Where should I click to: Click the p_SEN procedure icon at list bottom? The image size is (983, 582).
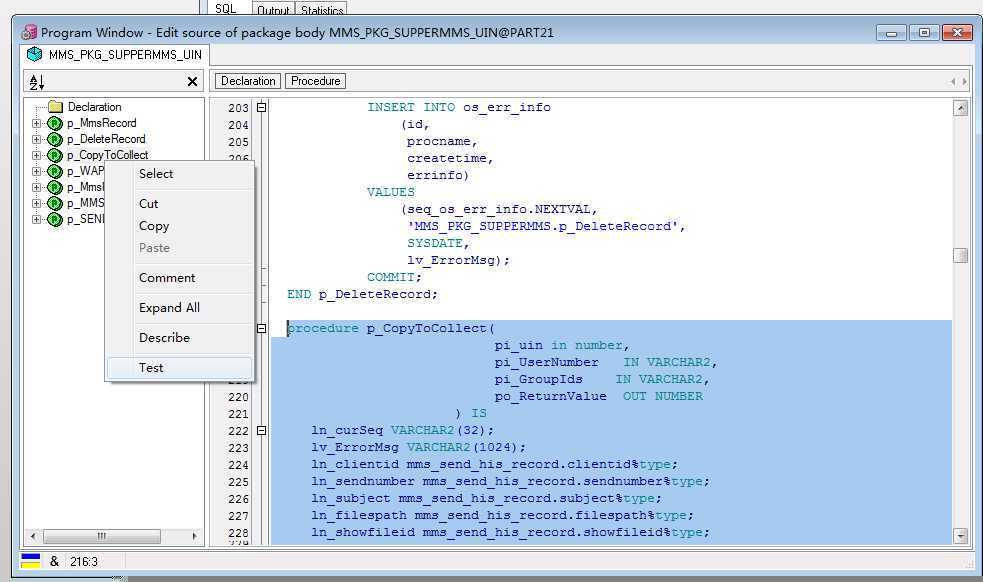[x=55, y=220]
